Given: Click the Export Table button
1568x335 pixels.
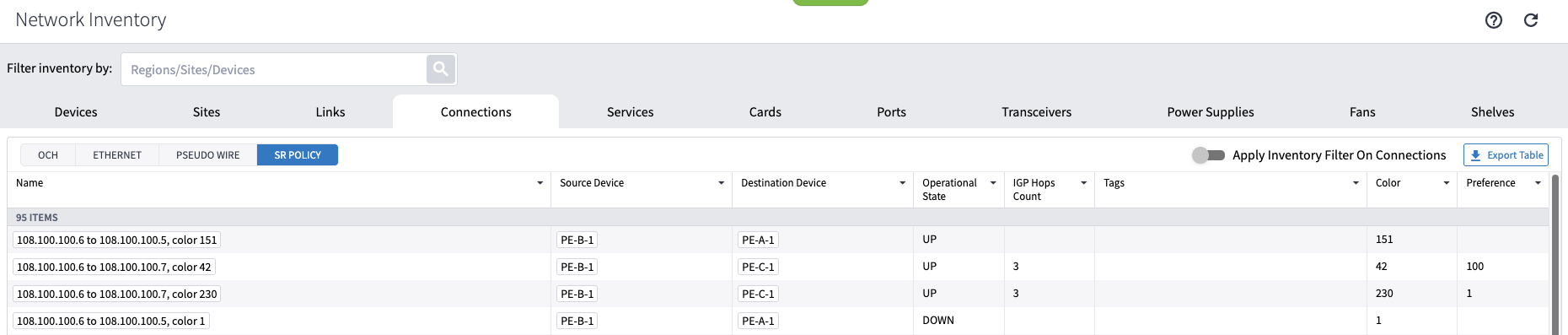Looking at the screenshot, I should tap(1506, 155).
